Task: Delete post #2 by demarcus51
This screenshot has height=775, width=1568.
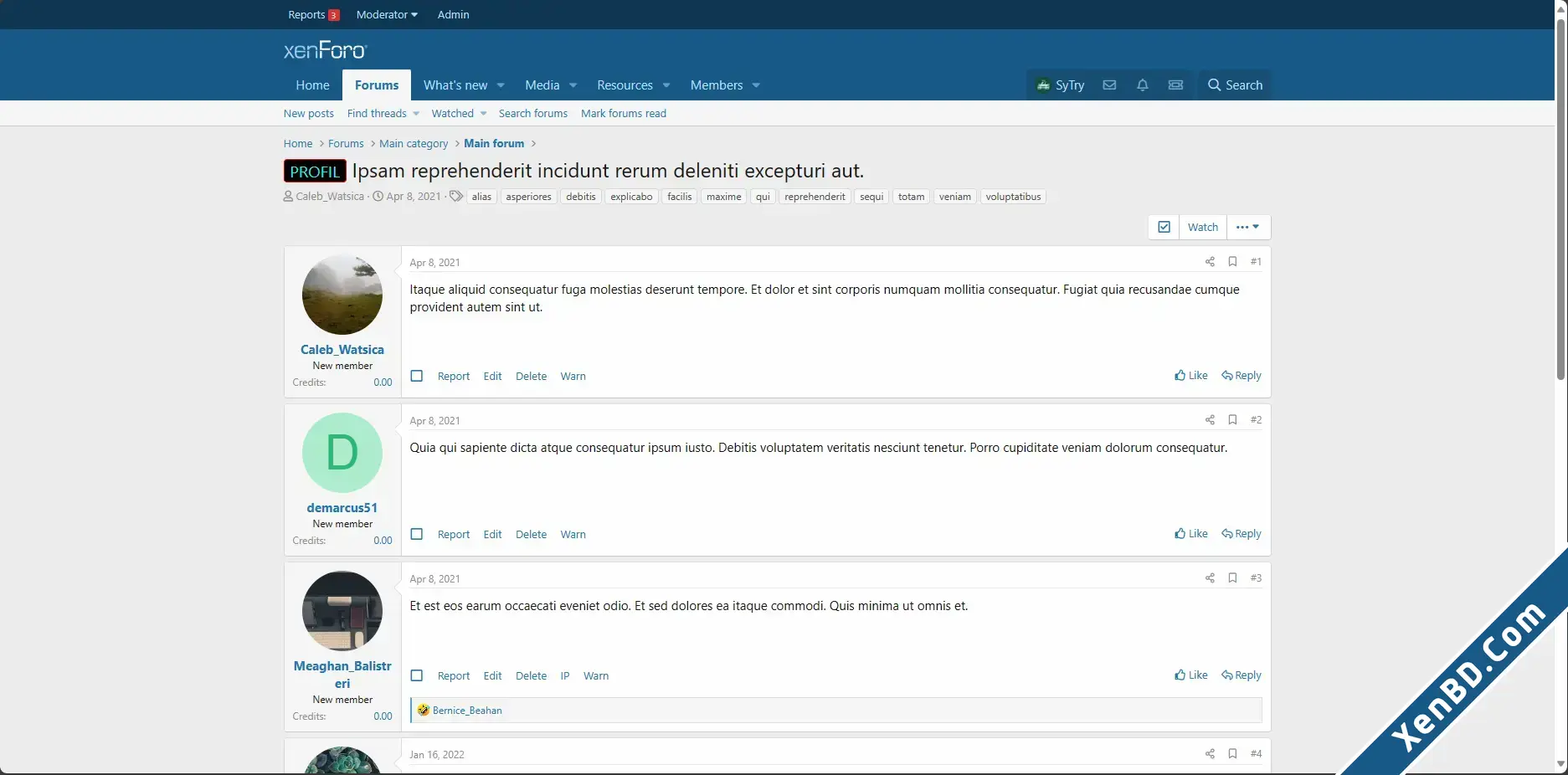Action: coord(531,535)
